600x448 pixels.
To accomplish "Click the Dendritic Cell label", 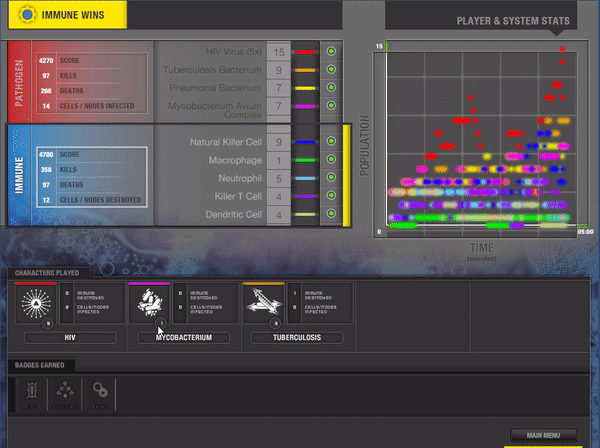I will [233, 214].
